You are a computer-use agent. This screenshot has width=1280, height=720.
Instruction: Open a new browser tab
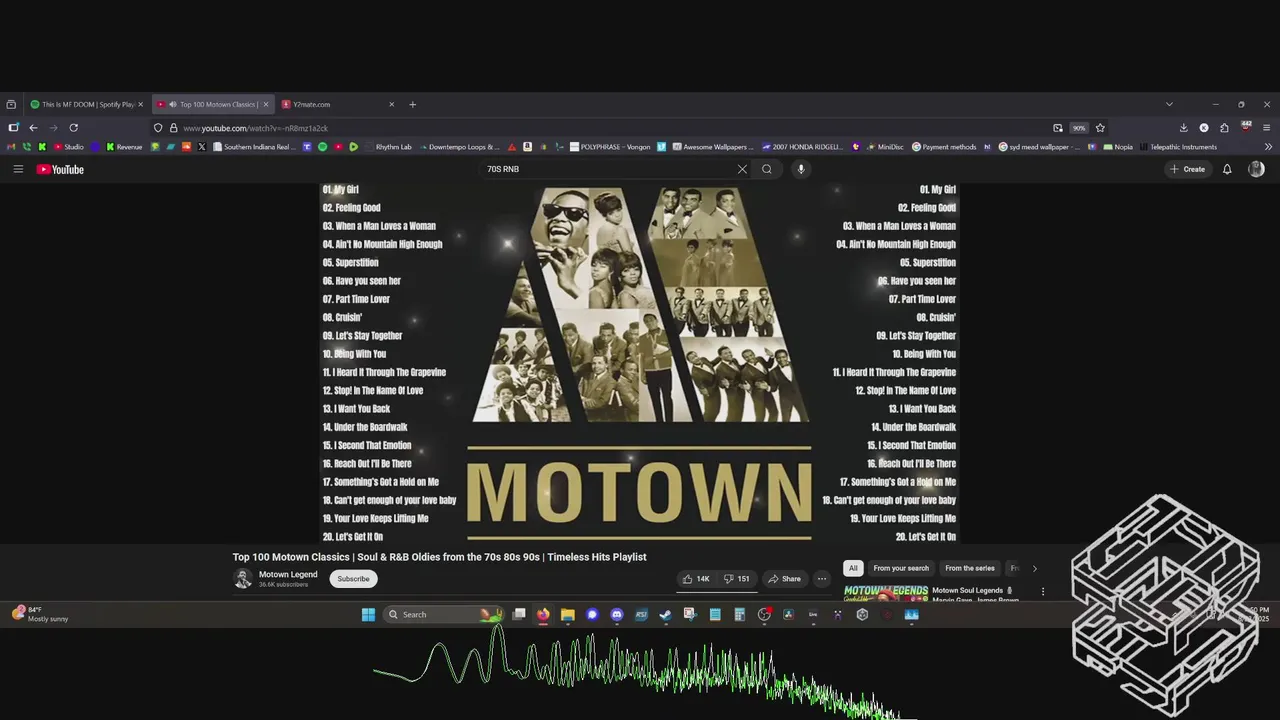point(412,104)
